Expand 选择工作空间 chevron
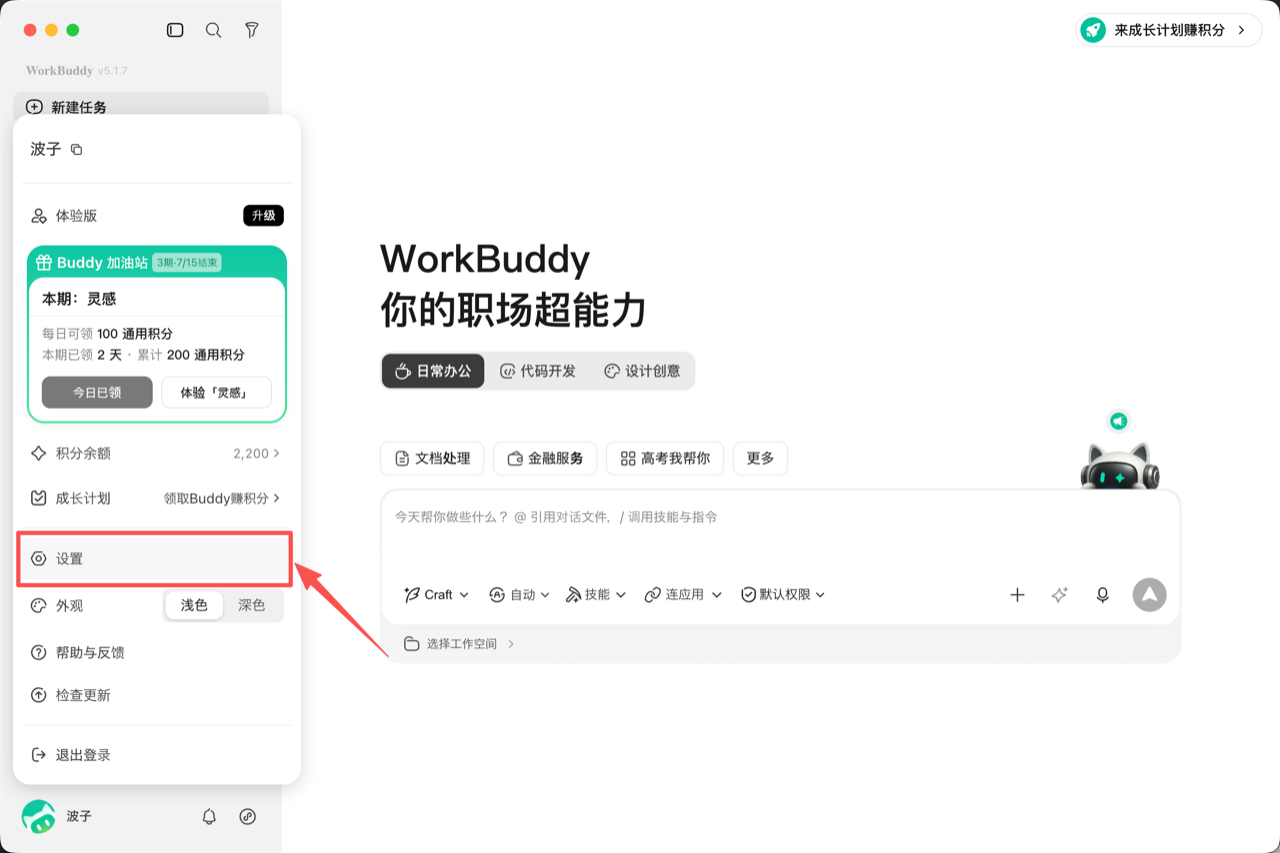The width and height of the screenshot is (1280, 853). pyautogui.click(x=511, y=644)
